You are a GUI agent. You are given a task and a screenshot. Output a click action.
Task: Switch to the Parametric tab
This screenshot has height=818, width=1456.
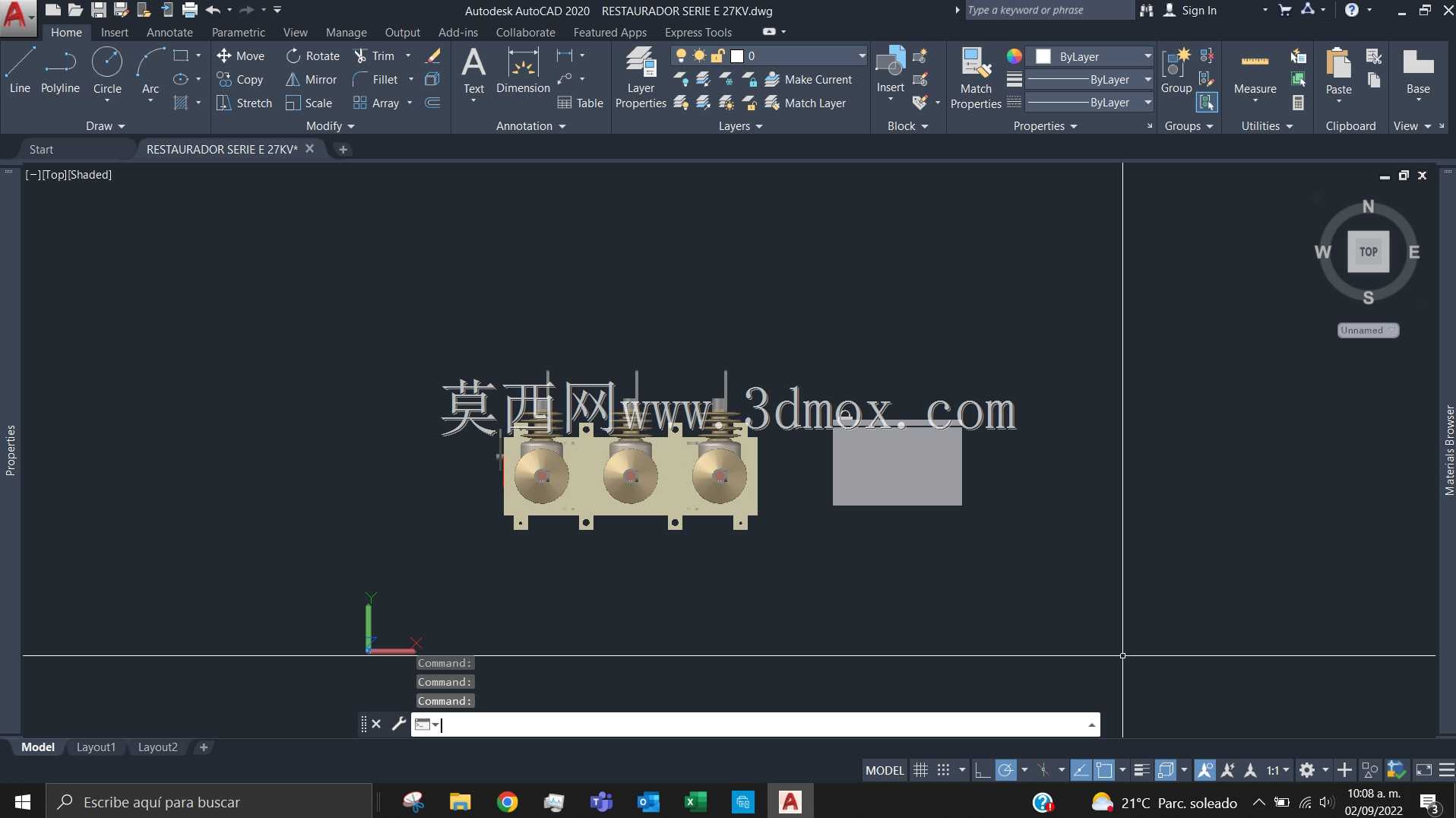click(x=239, y=32)
